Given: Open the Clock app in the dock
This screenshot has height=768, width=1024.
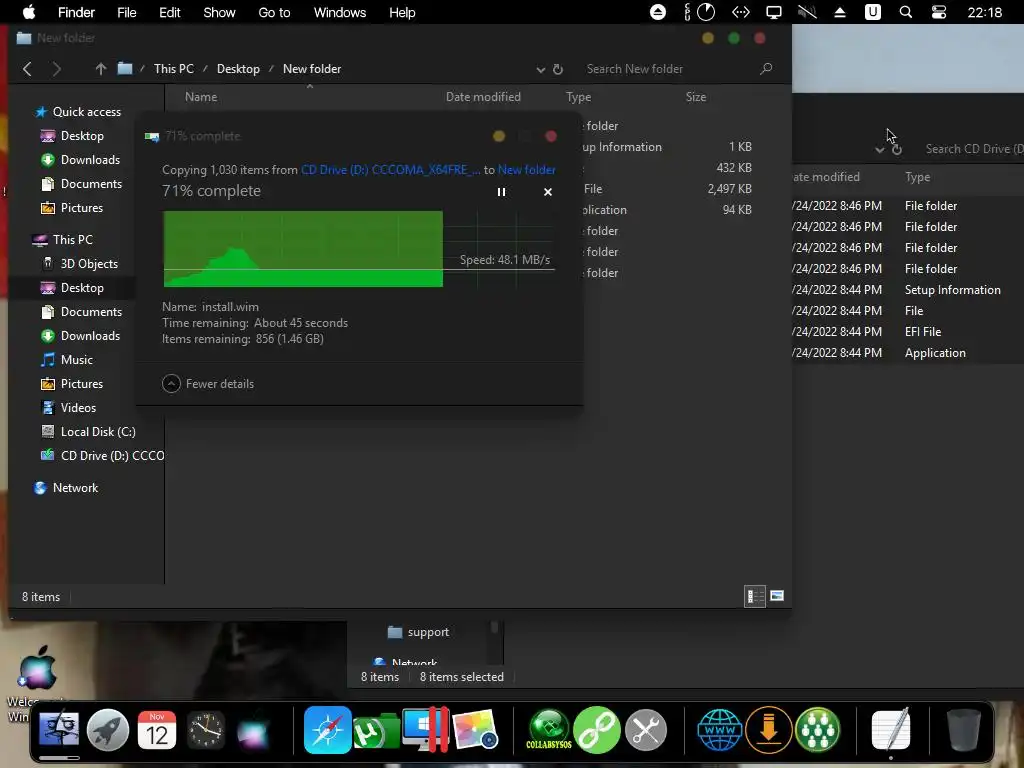Looking at the screenshot, I should tap(206, 729).
